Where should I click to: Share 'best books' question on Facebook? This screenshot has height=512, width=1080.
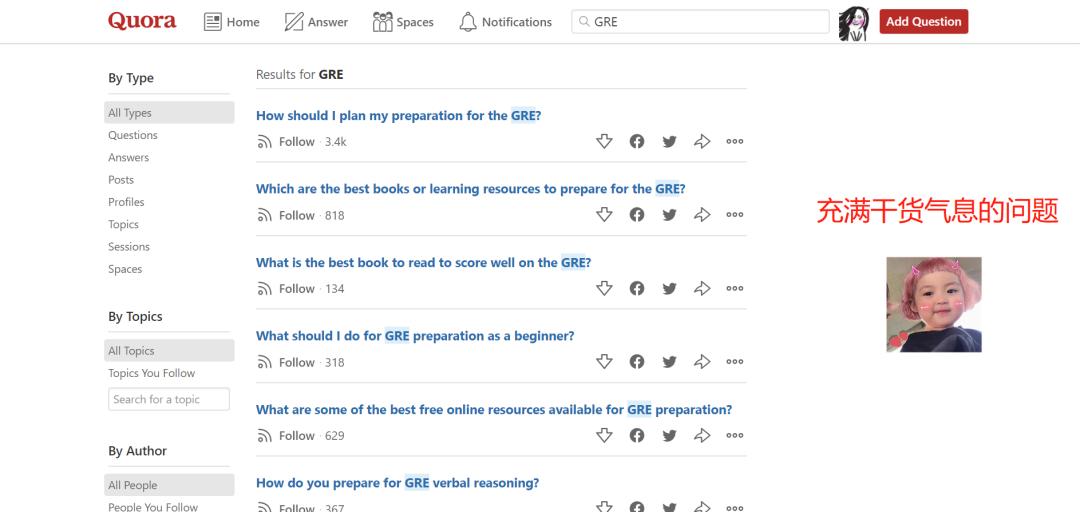[637, 215]
